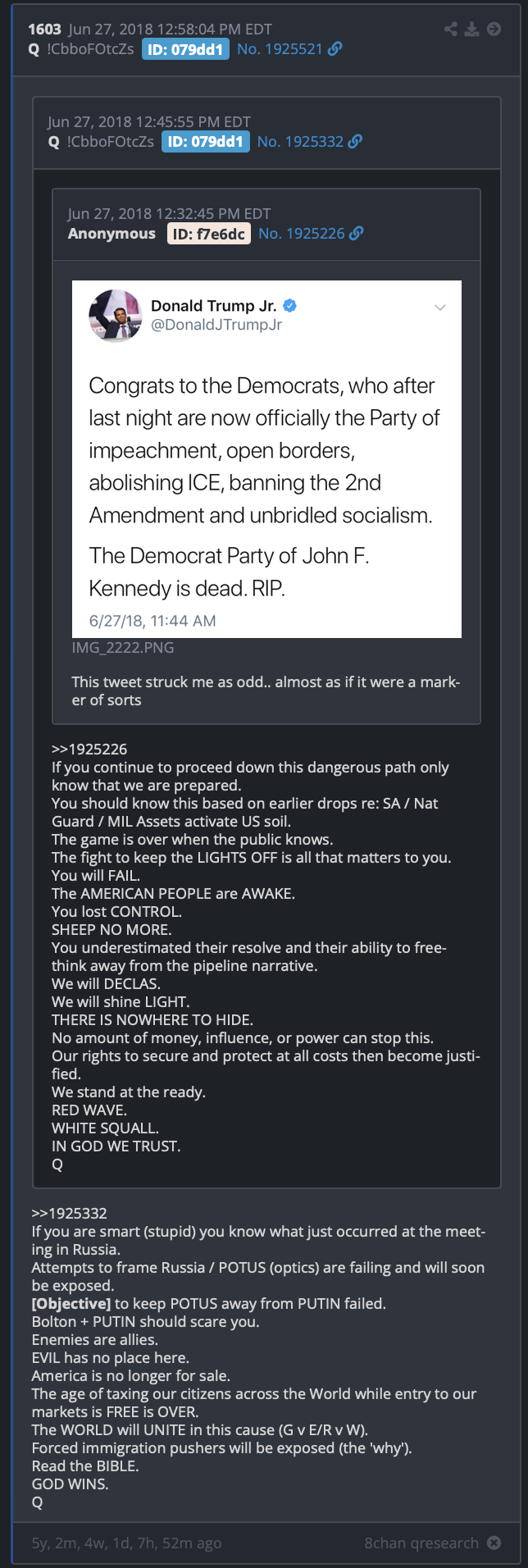Screen dimensions: 528x1568
Task: Click the >>1925226 reply reference
Action: (x=89, y=749)
